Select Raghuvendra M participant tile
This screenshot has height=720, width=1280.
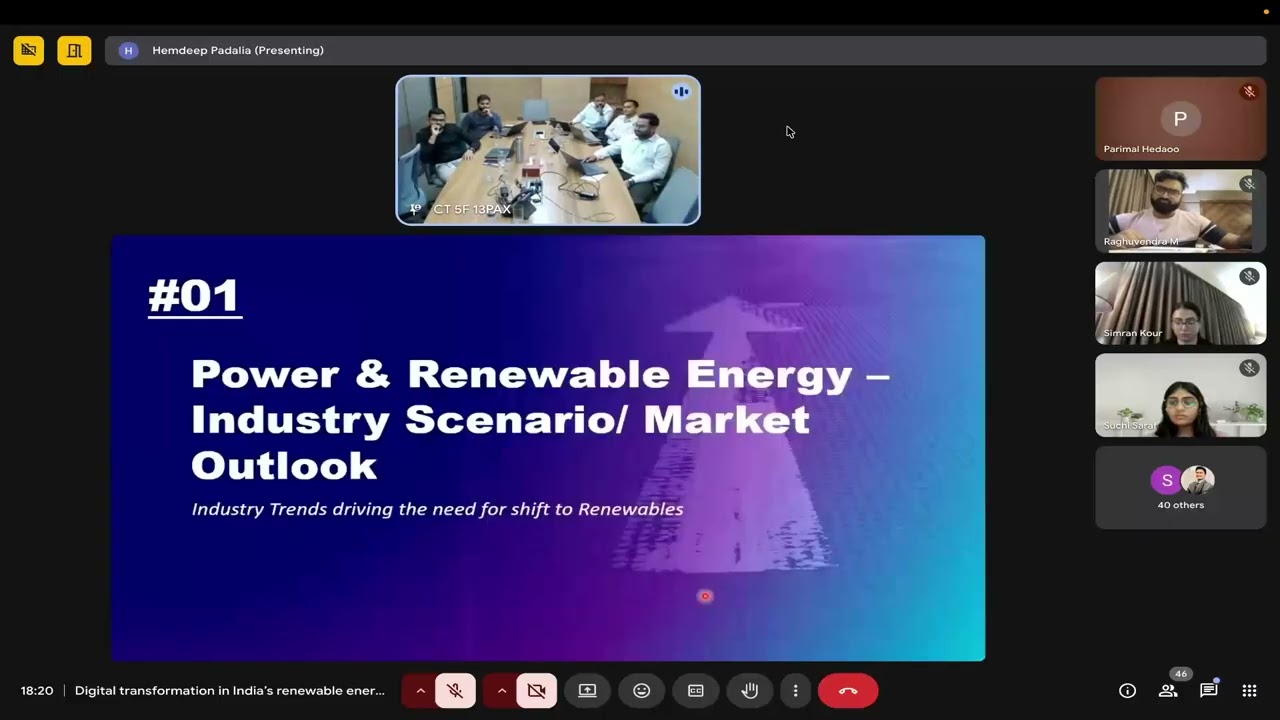pos(1180,211)
